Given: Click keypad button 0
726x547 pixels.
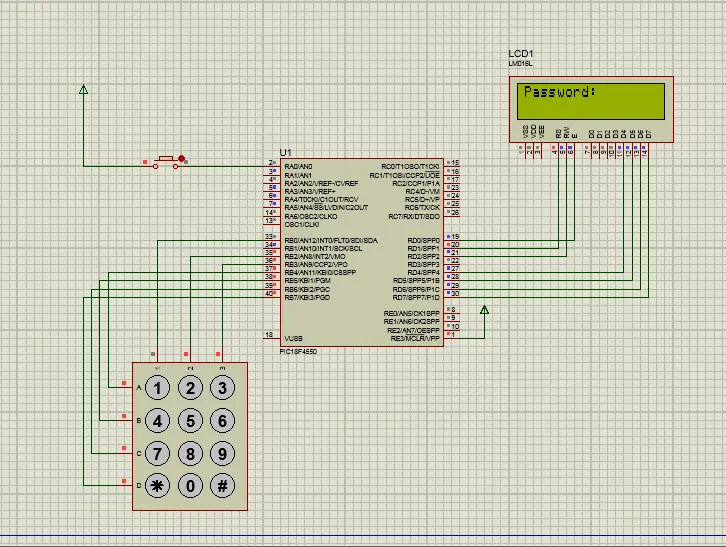Looking at the screenshot, I should click(190, 486).
